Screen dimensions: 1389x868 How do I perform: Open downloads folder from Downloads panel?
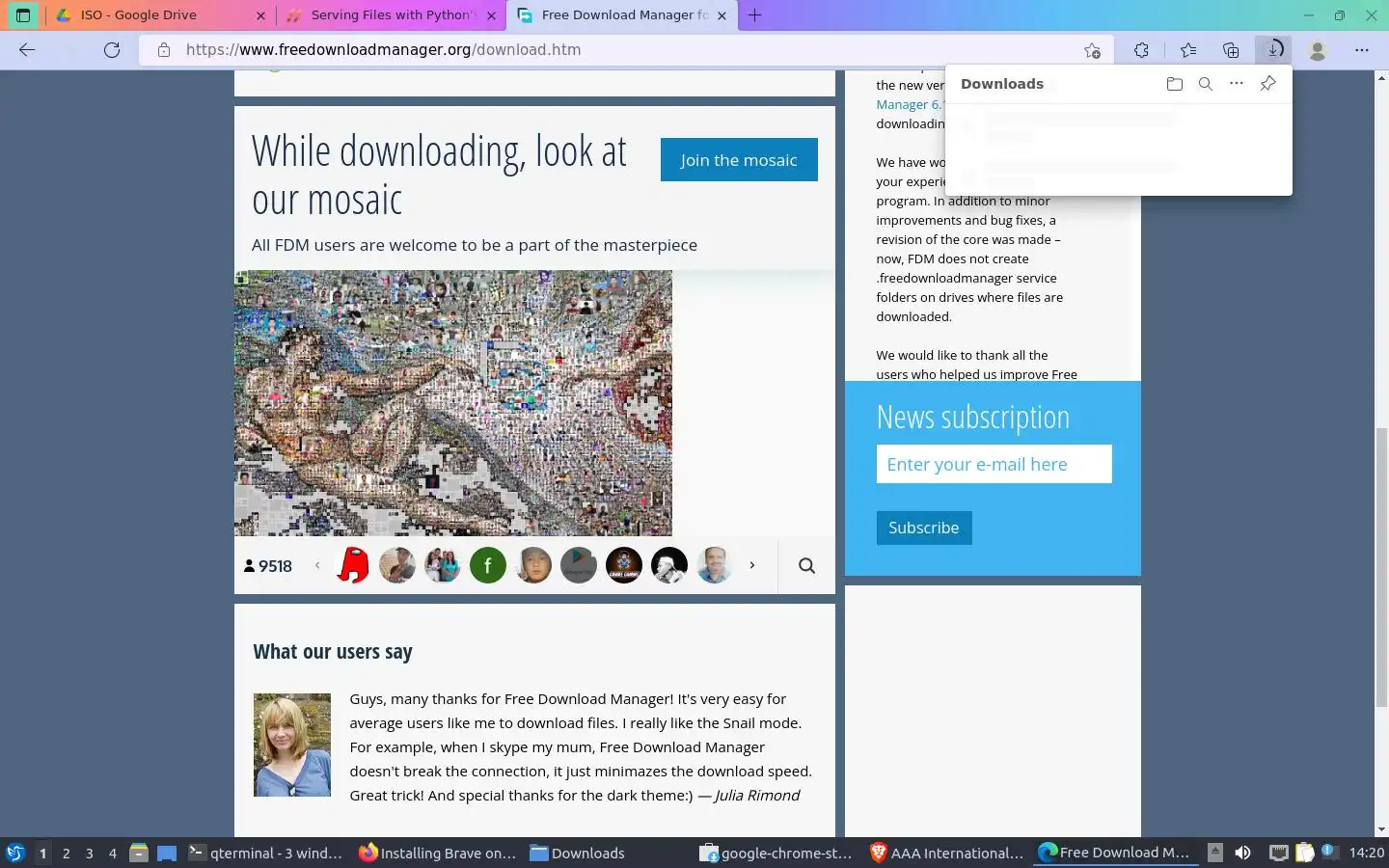pyautogui.click(x=1174, y=84)
